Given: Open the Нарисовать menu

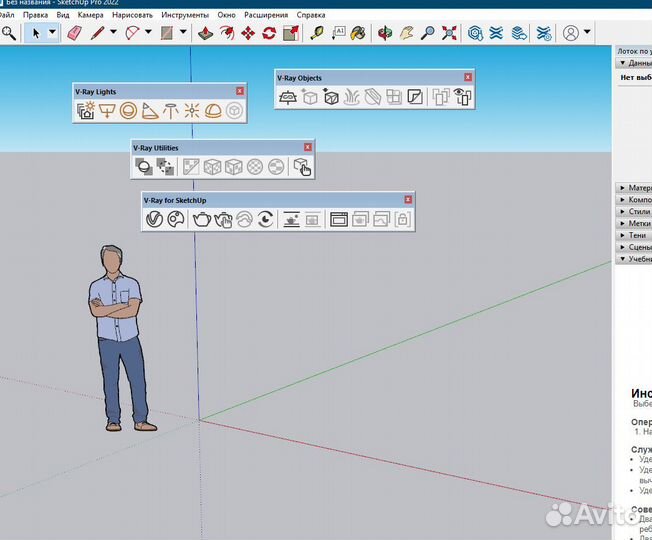Looking at the screenshot, I should coord(132,15).
